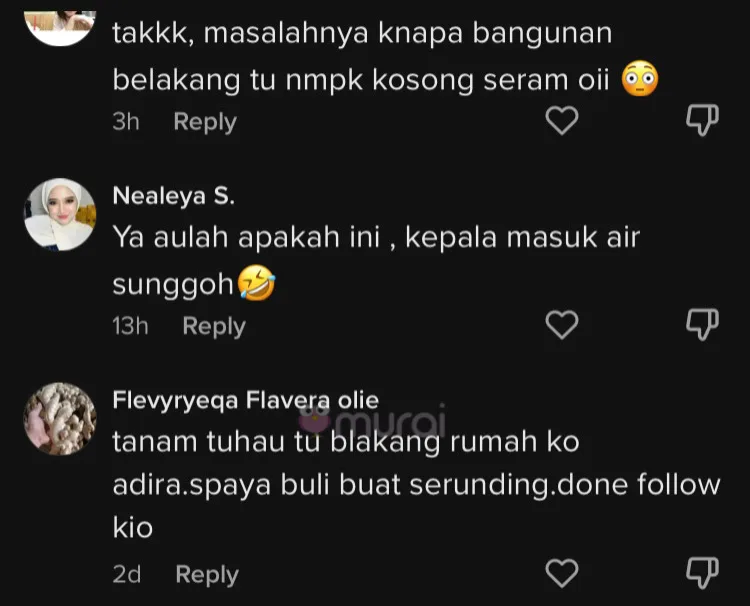The height and width of the screenshot is (606, 750).
Task: Open the Nealeya S. username link
Action: (x=174, y=196)
